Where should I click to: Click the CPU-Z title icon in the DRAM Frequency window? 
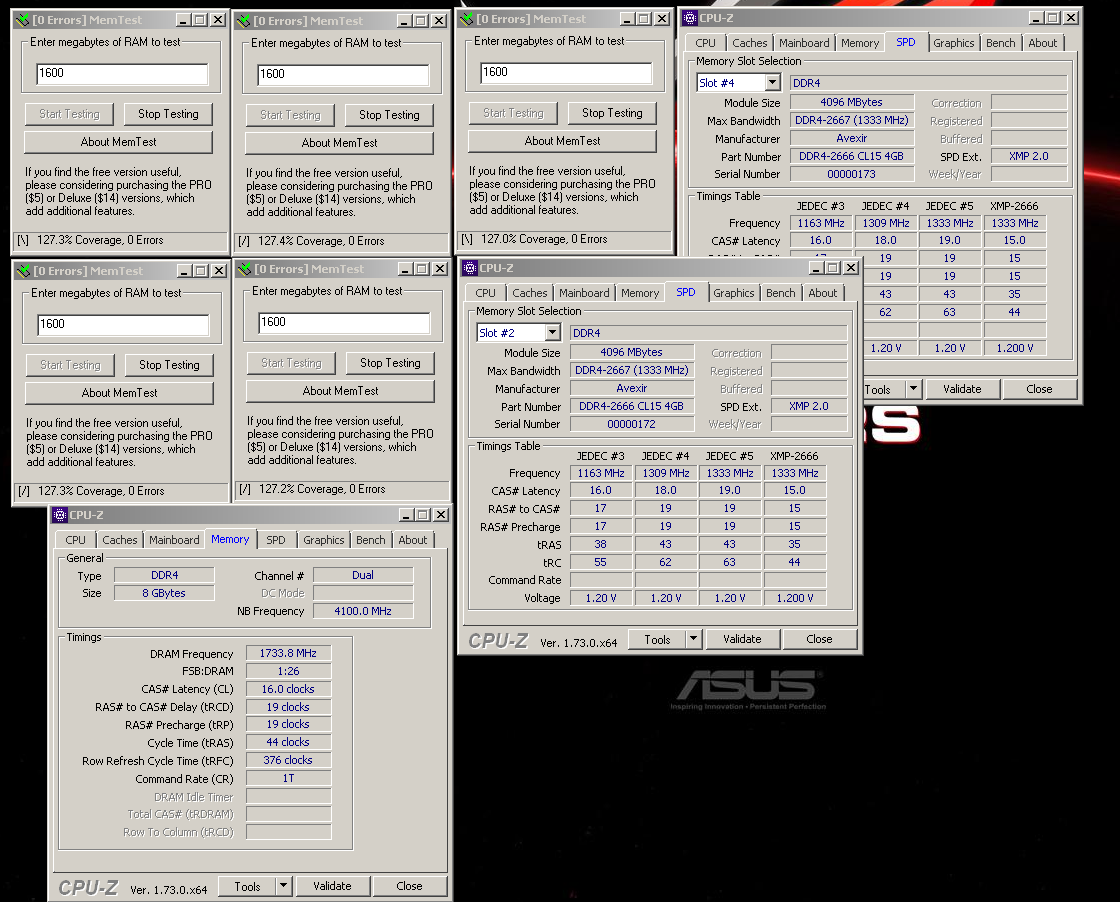(x=60, y=515)
